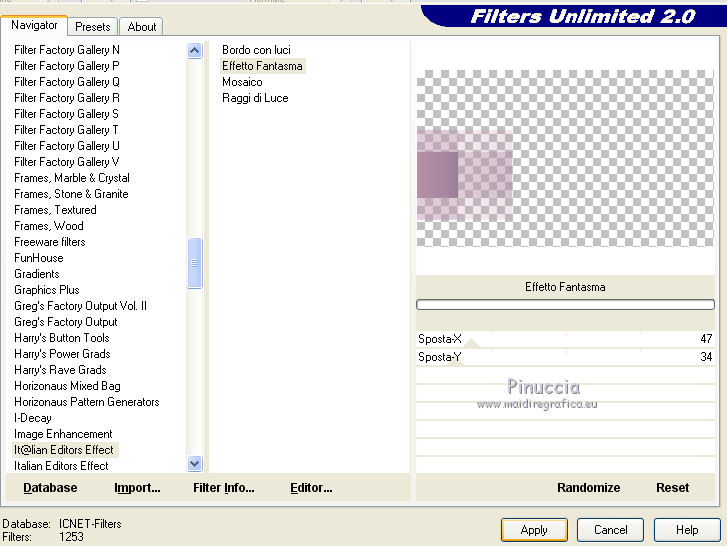727x546 pixels.
Task: Open the Editor... button
Action: [311, 488]
